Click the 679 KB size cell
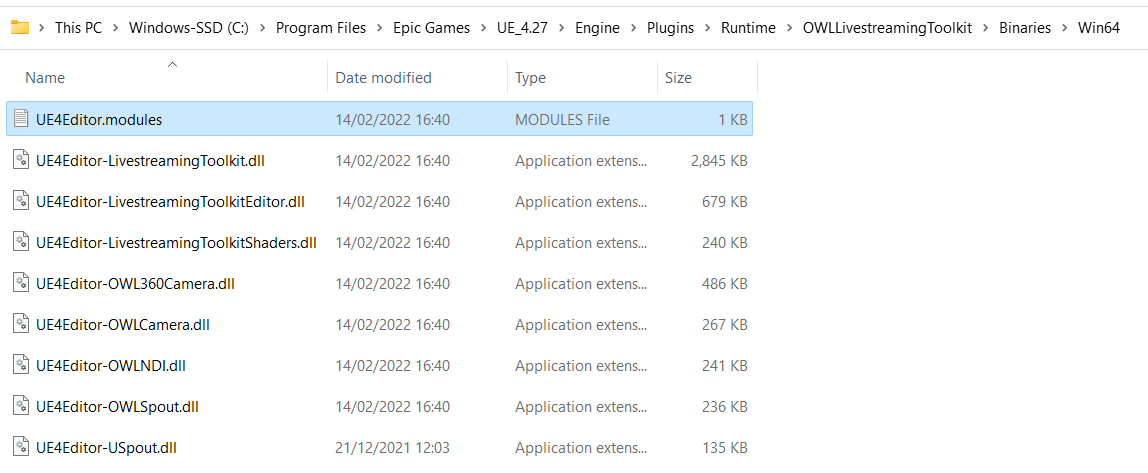The height and width of the screenshot is (473, 1148). click(x=725, y=201)
